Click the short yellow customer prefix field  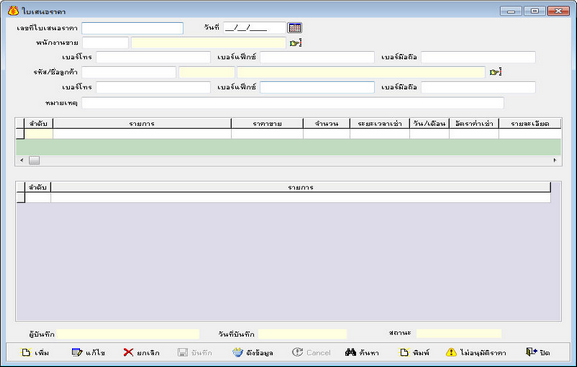[x=206, y=72]
